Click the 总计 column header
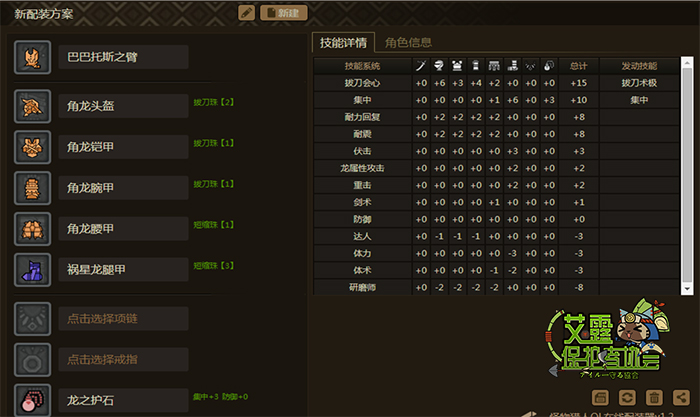The image size is (700, 417). [x=579, y=66]
